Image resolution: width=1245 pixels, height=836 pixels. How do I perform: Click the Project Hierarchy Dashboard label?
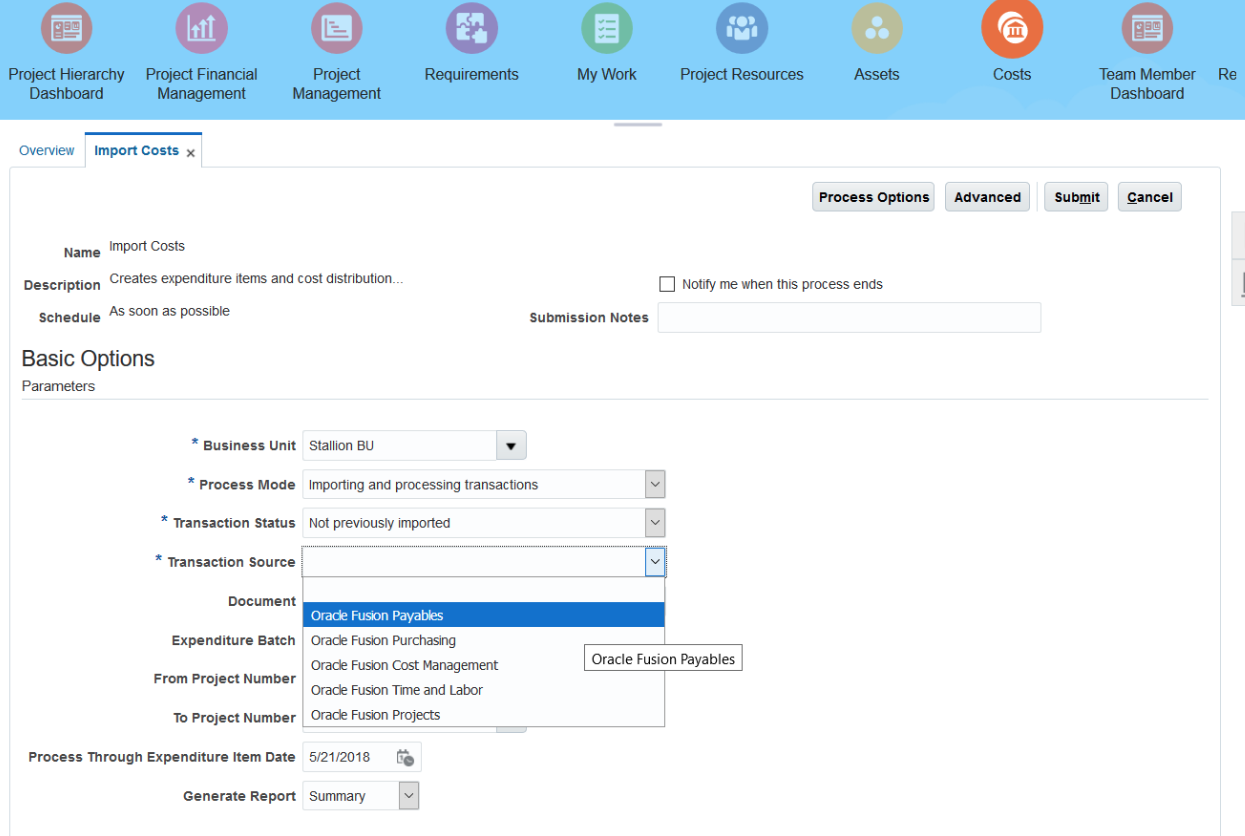click(66, 84)
